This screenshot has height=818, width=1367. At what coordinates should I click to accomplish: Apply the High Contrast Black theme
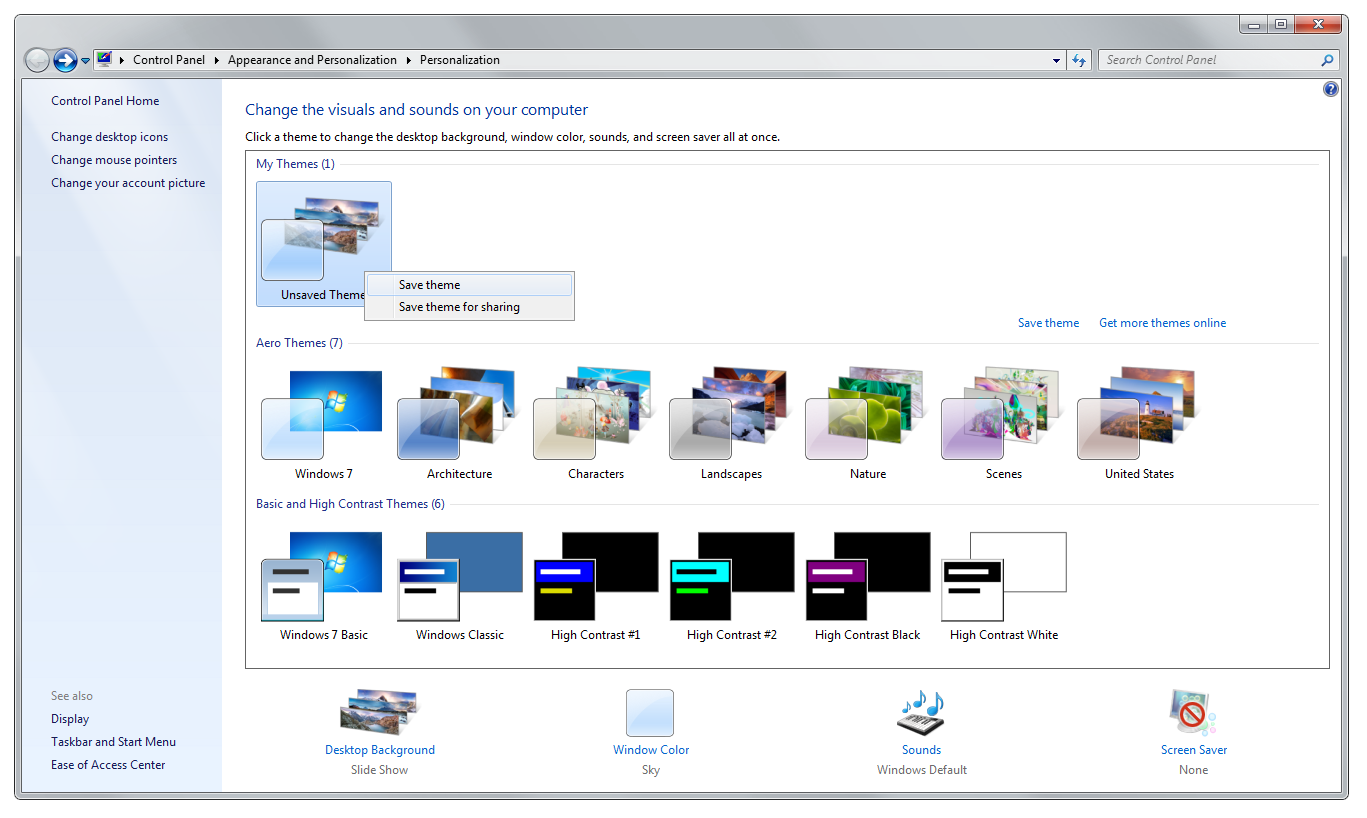click(x=867, y=585)
